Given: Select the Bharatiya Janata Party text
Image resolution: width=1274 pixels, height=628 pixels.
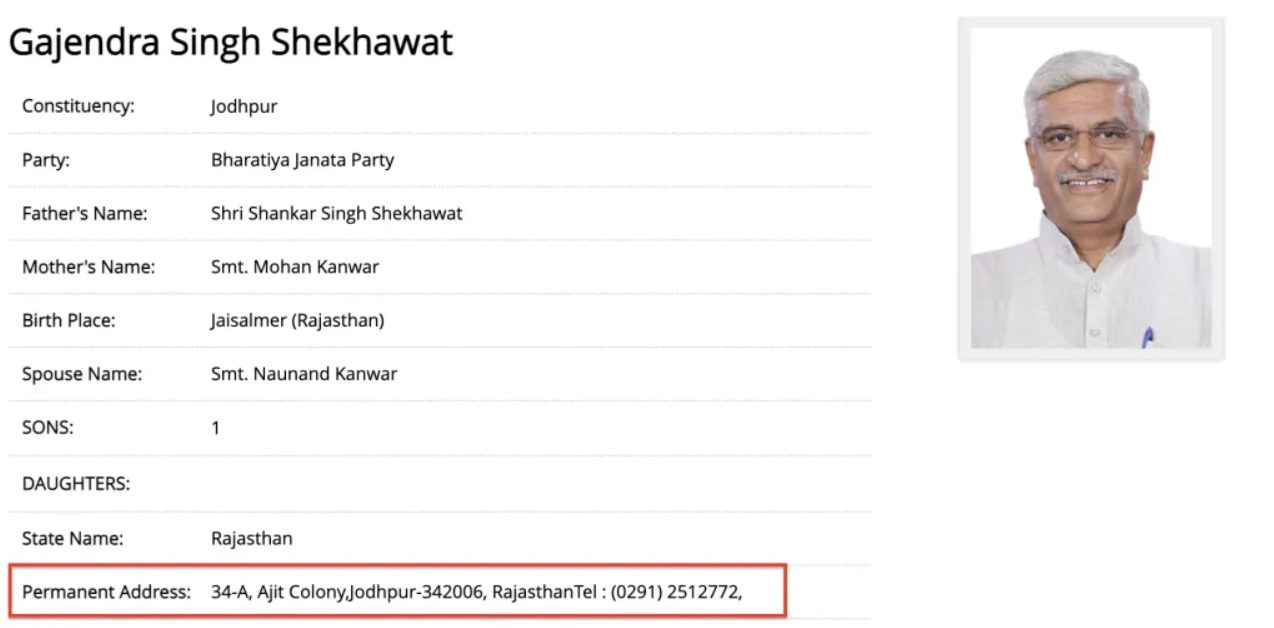Looking at the screenshot, I should 303,160.
